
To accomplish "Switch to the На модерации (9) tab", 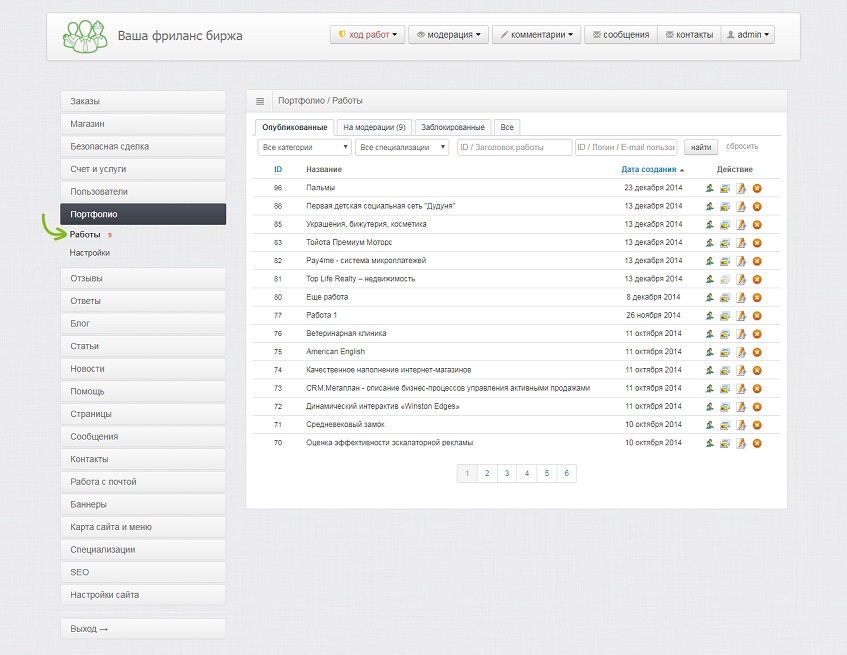I will tap(374, 127).
